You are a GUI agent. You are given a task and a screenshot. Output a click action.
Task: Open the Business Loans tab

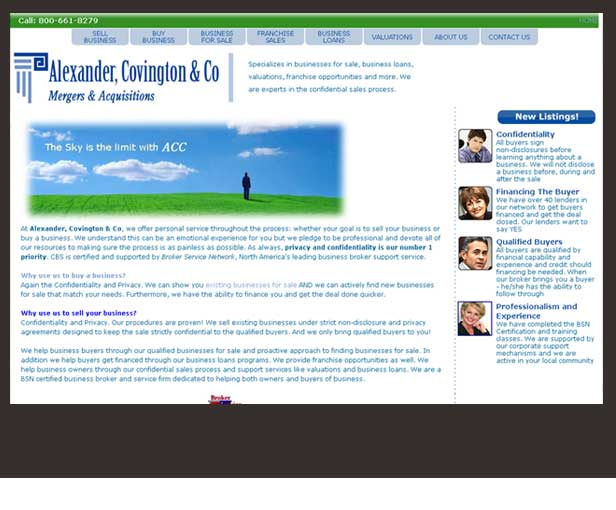click(334, 37)
